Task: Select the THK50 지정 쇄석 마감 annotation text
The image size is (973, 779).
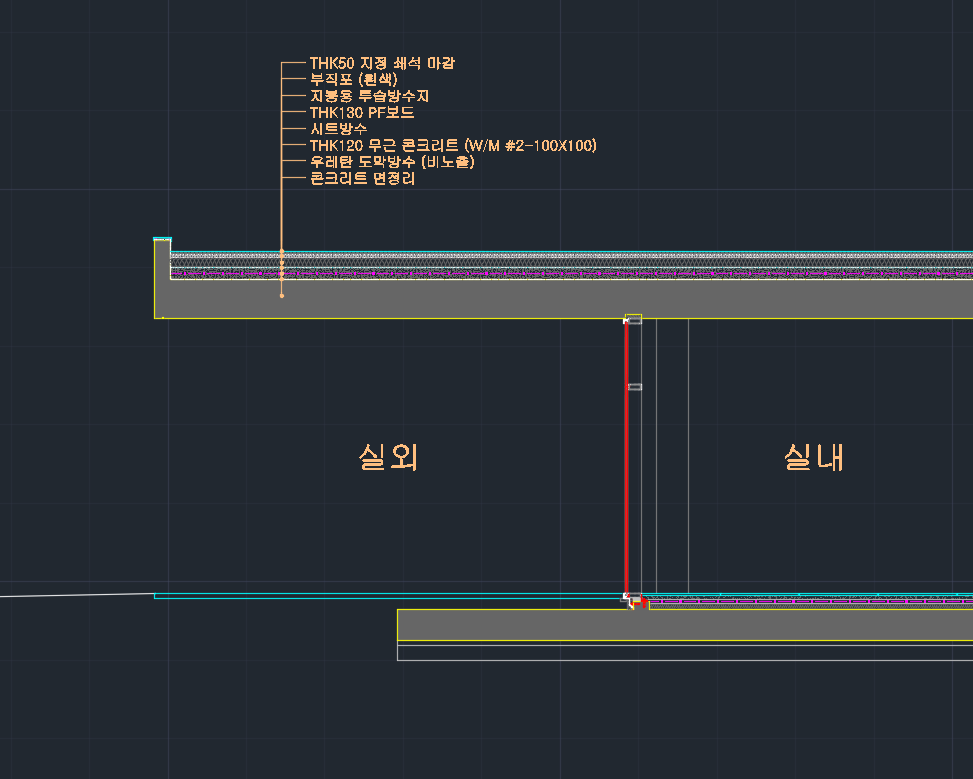Action: (x=382, y=63)
